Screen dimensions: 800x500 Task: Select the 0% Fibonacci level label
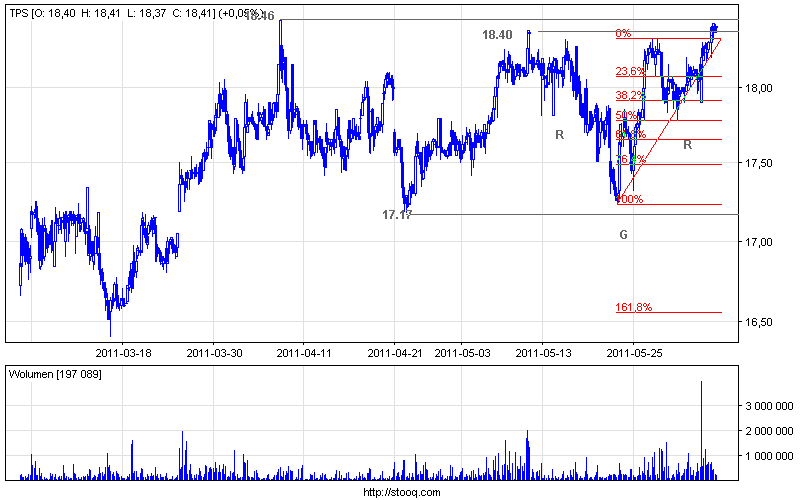pos(623,34)
